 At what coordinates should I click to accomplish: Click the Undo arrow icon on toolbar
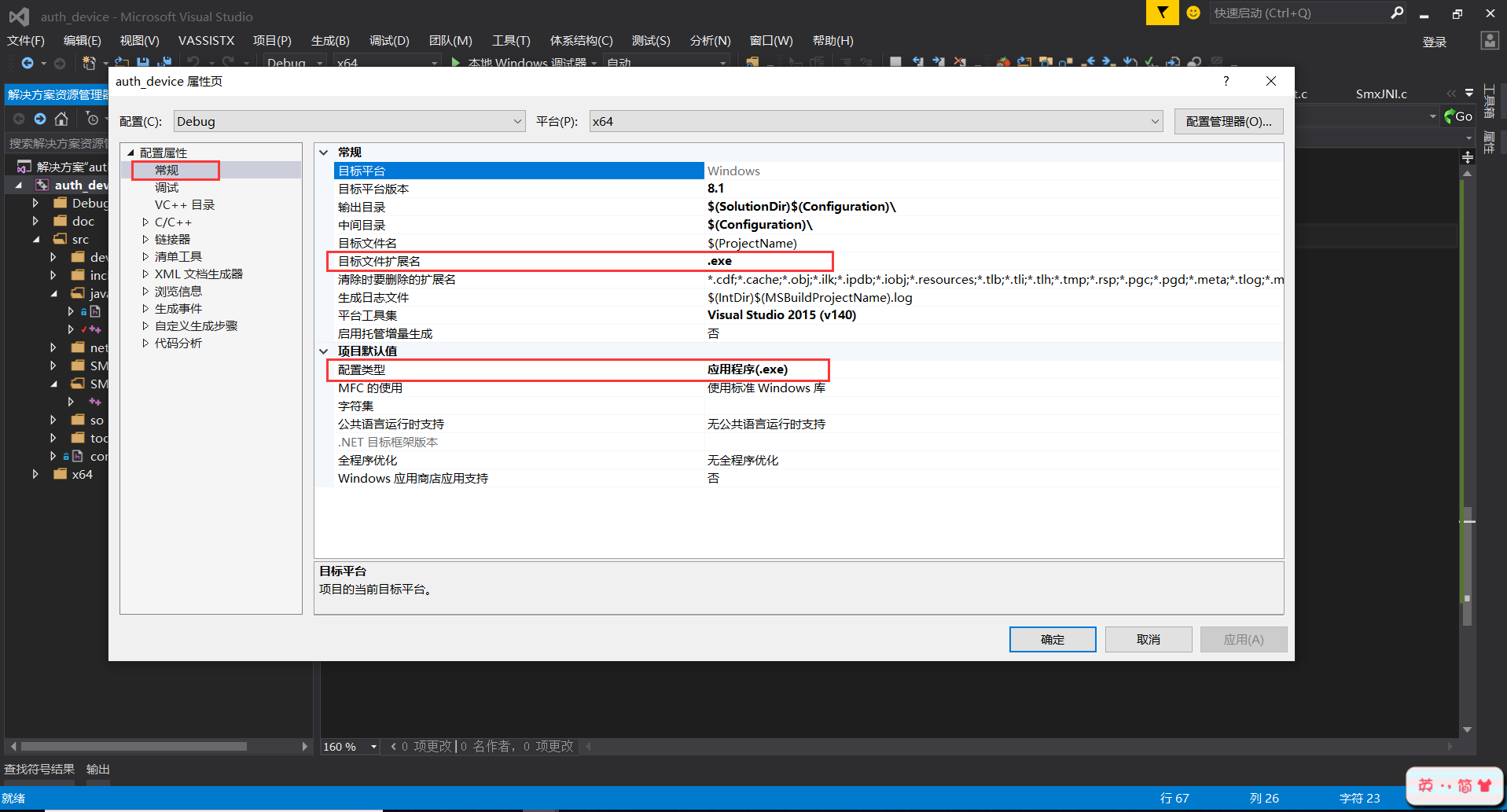pos(193,61)
